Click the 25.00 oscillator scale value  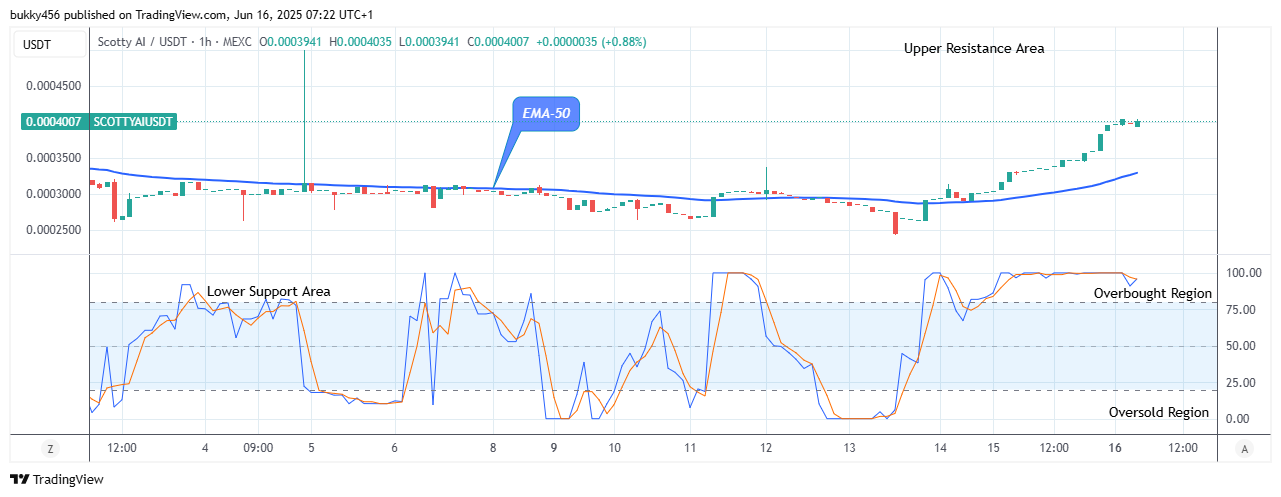[x=1239, y=383]
